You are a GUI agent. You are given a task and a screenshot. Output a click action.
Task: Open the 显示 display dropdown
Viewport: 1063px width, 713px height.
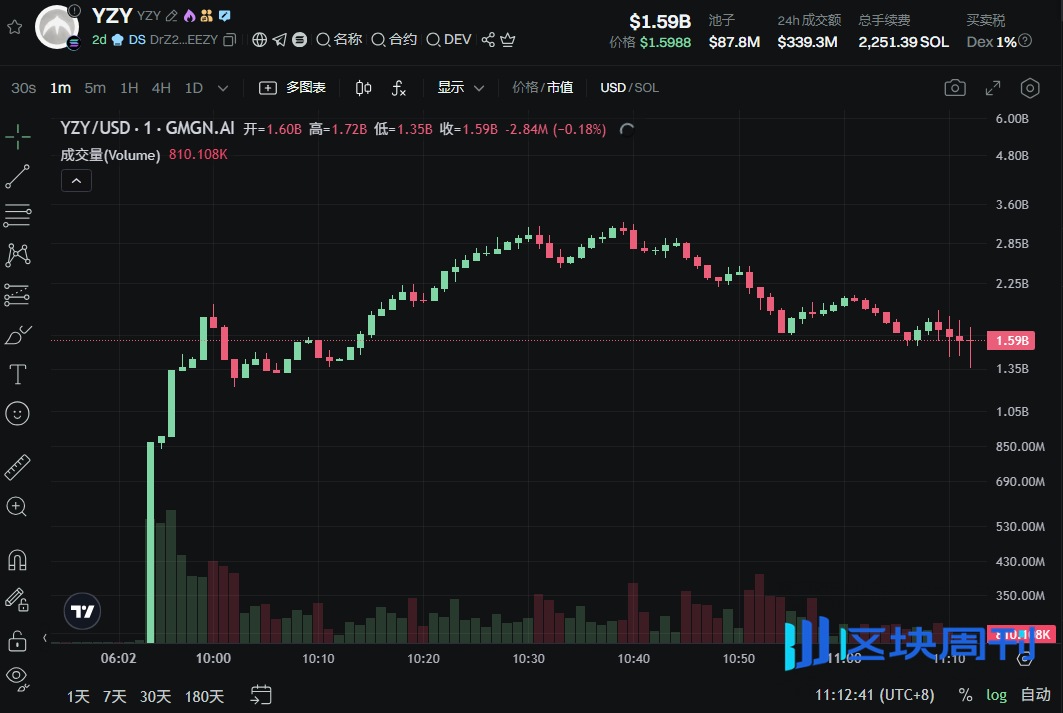click(460, 88)
